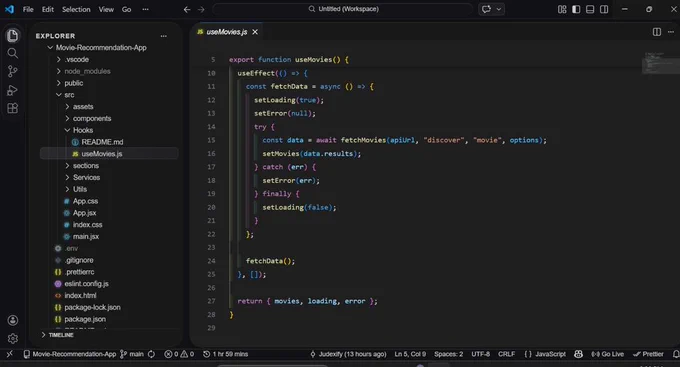Split the editor to the right
Viewport: 680px width, 367px height.
[657, 32]
